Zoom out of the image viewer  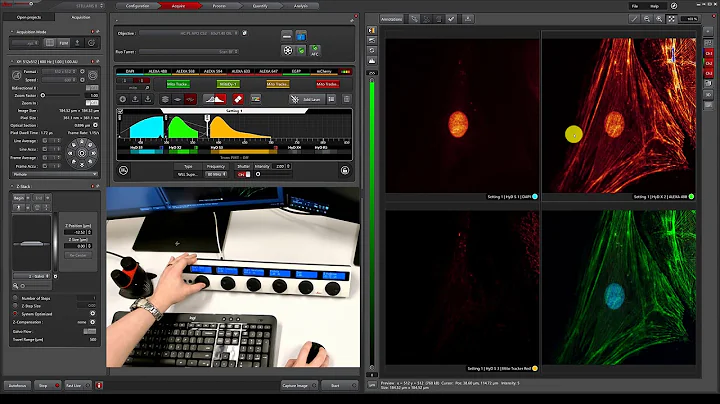[647, 19]
